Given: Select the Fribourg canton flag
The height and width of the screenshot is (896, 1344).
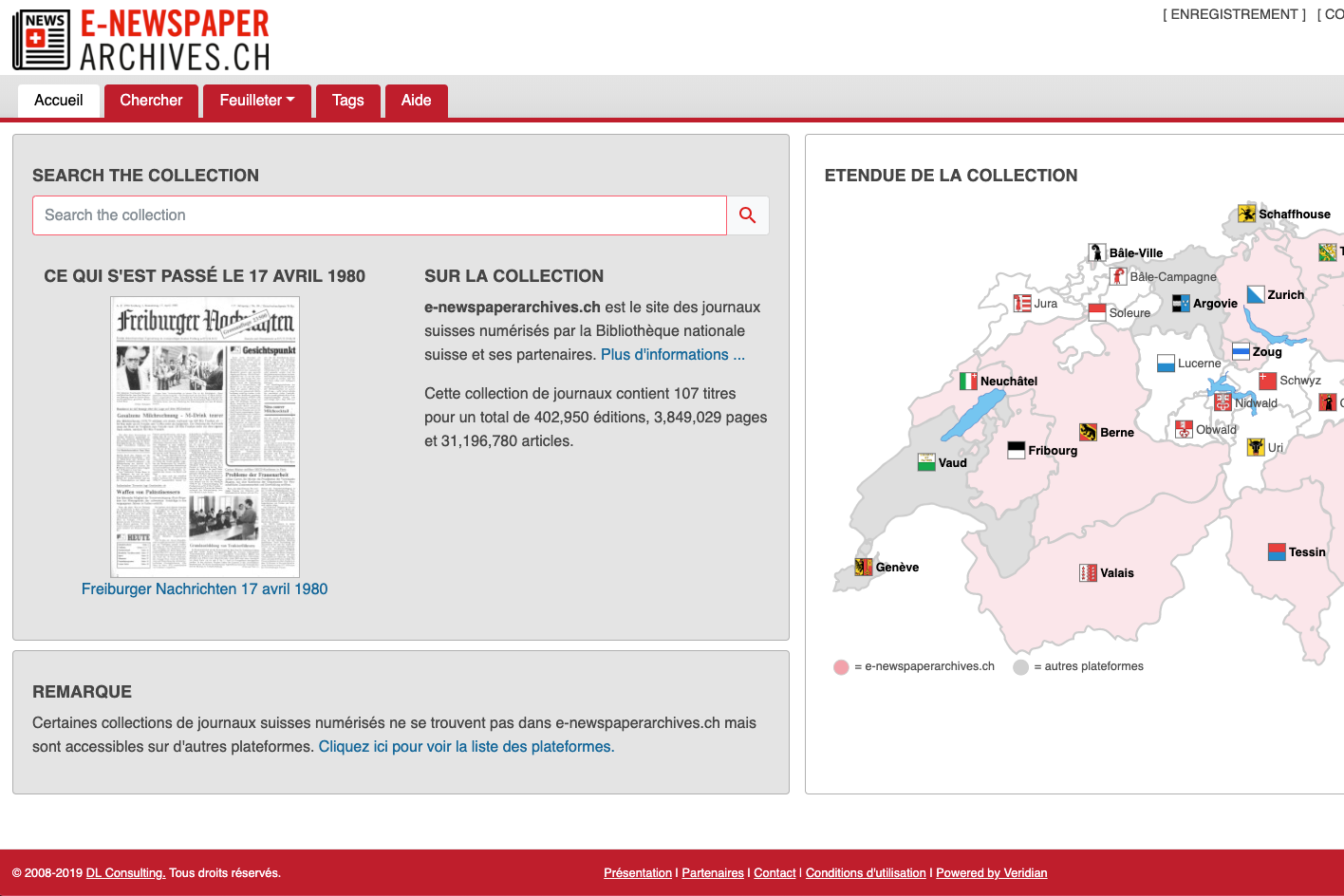Looking at the screenshot, I should tap(1017, 450).
